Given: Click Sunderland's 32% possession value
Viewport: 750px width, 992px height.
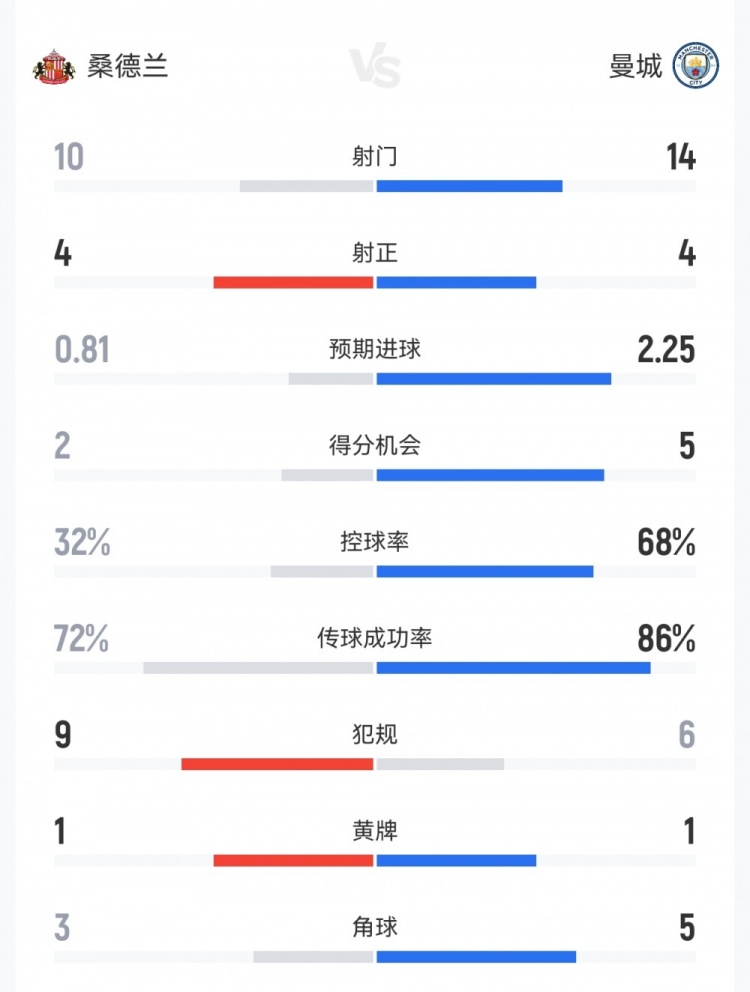Looking at the screenshot, I should pos(82,542).
